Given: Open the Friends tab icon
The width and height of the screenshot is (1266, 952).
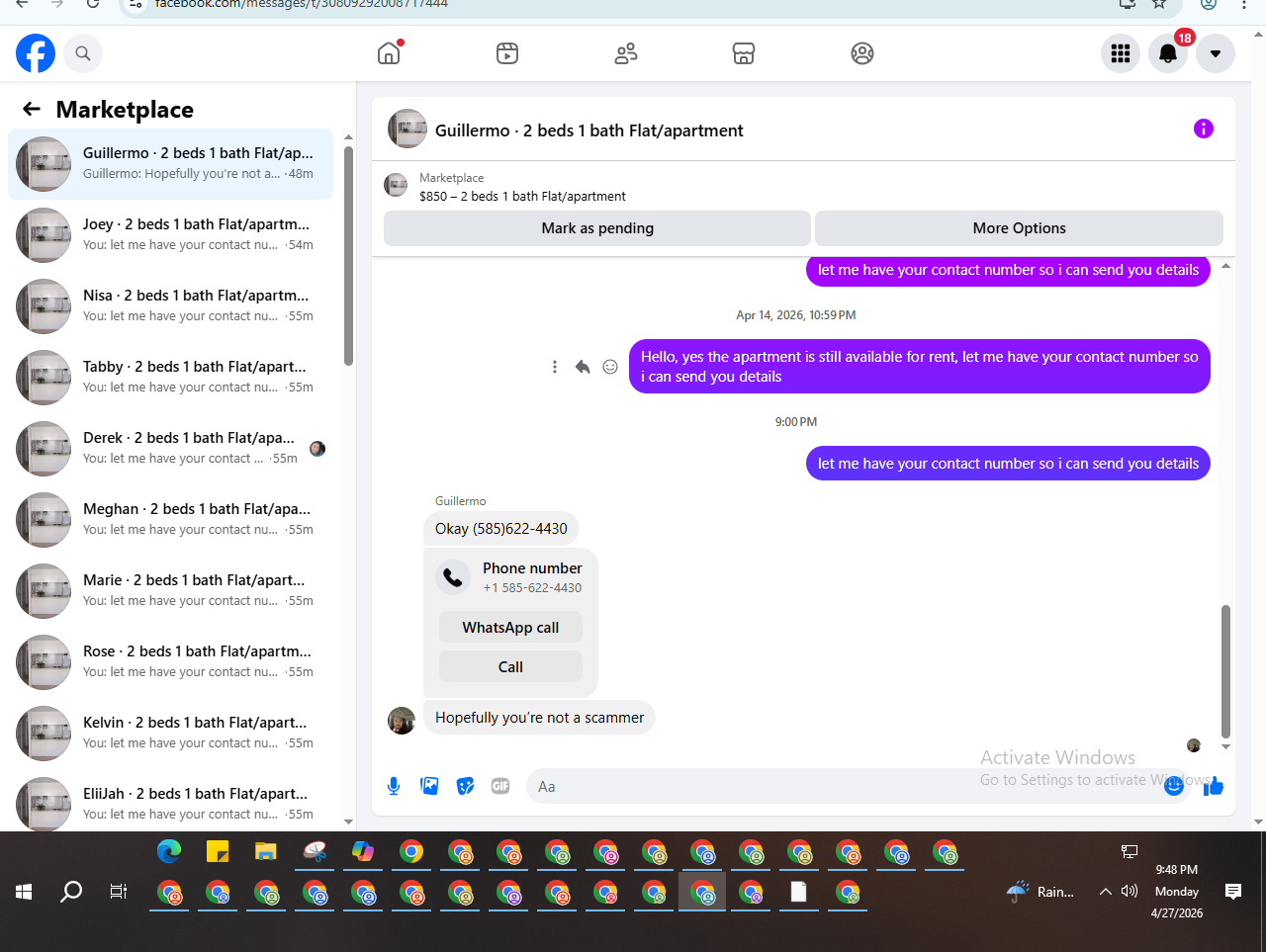Looking at the screenshot, I should (626, 53).
